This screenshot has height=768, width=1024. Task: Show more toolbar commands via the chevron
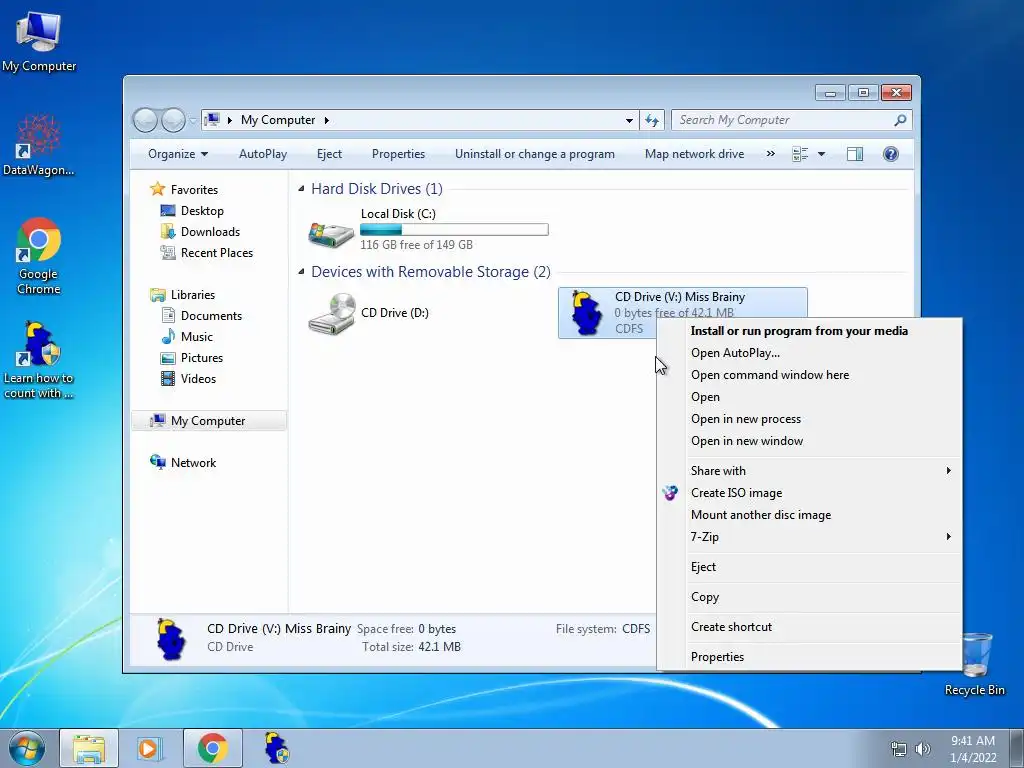point(771,154)
